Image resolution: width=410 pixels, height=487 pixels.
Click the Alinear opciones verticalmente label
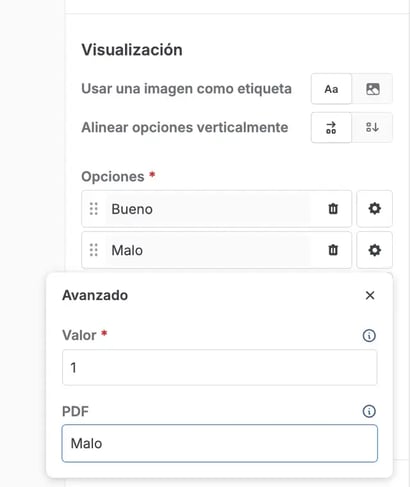coord(185,127)
